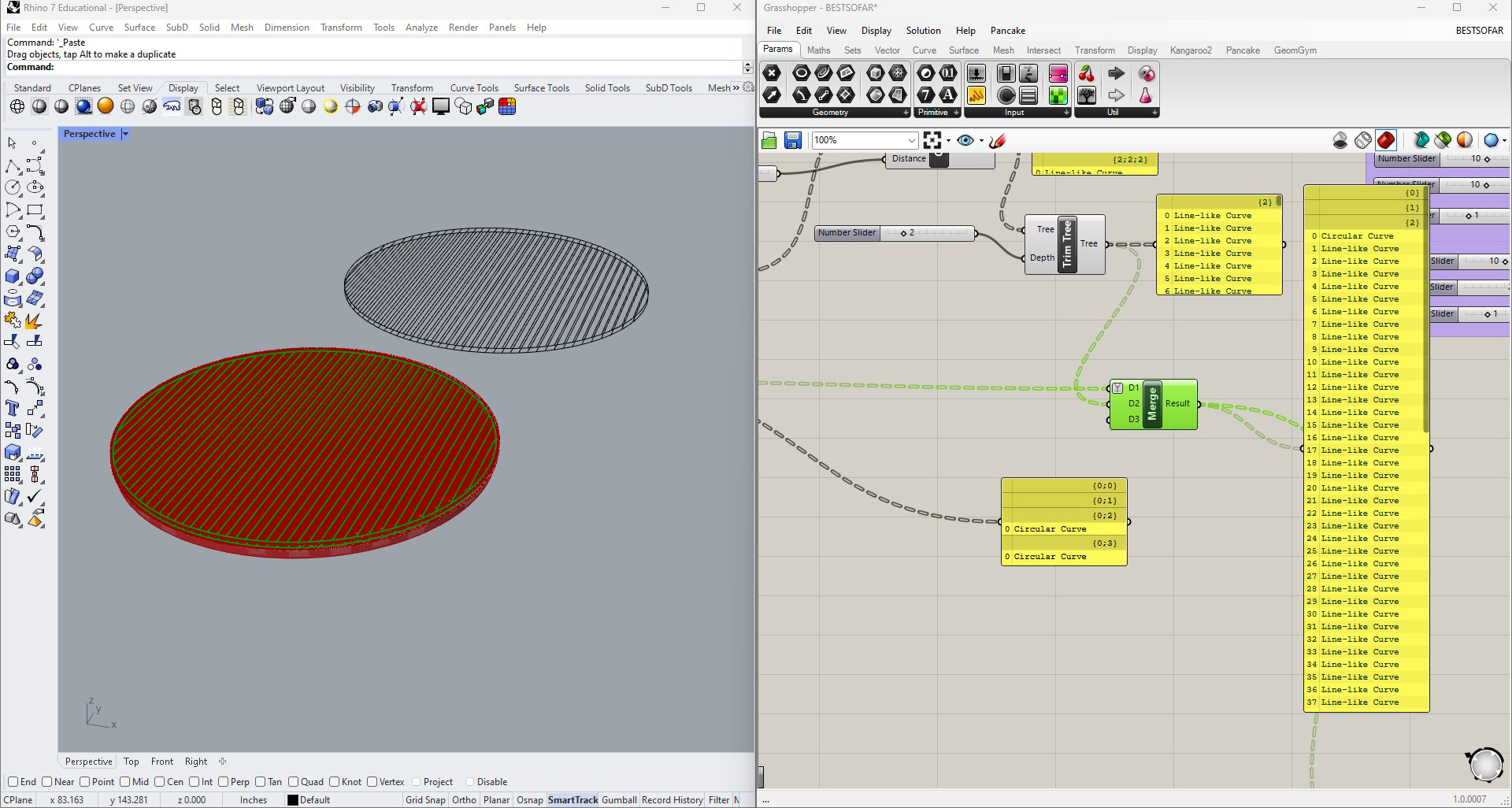Image resolution: width=1512 pixels, height=808 pixels.
Task: Show more Rhino toolbar tabs with chevron
Action: [736, 87]
